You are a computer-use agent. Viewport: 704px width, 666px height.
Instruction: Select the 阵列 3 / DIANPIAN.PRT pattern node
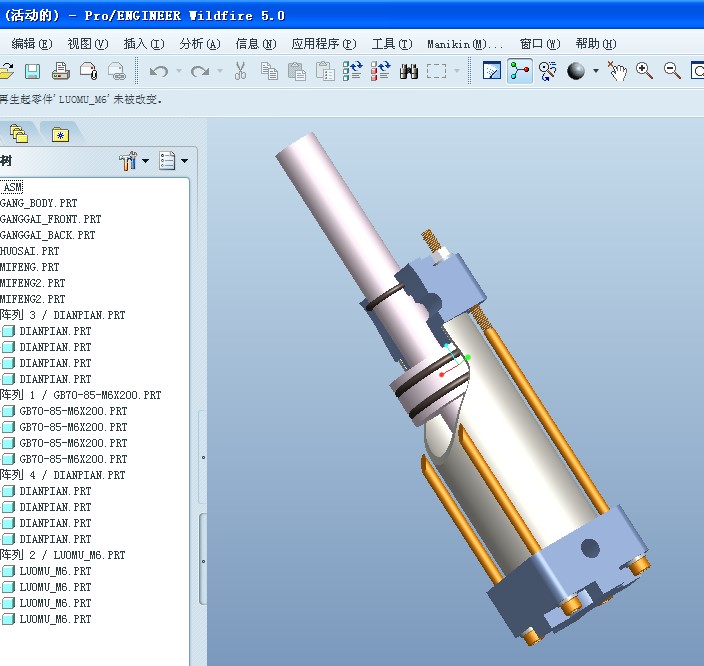tap(62, 315)
